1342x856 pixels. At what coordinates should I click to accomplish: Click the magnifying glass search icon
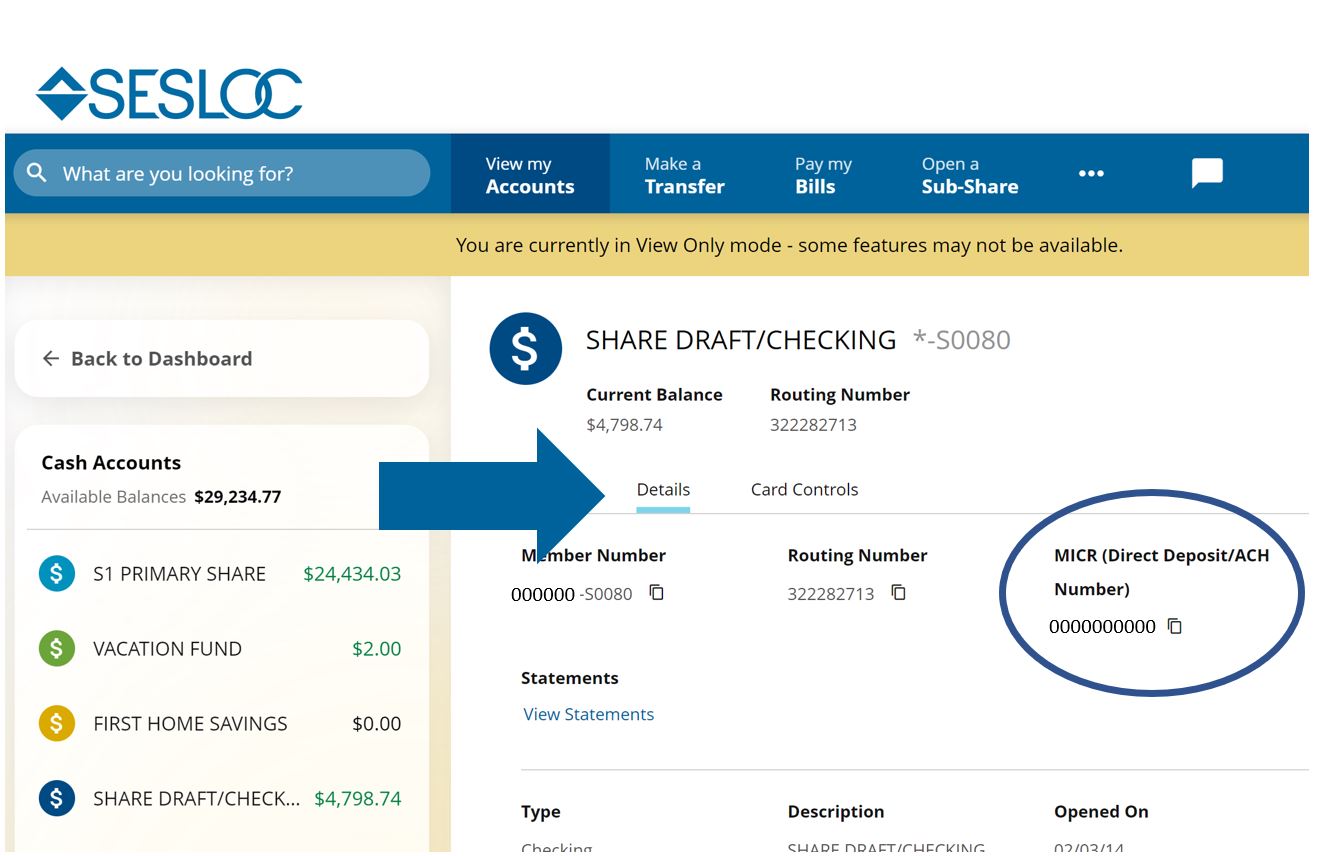pos(37,172)
